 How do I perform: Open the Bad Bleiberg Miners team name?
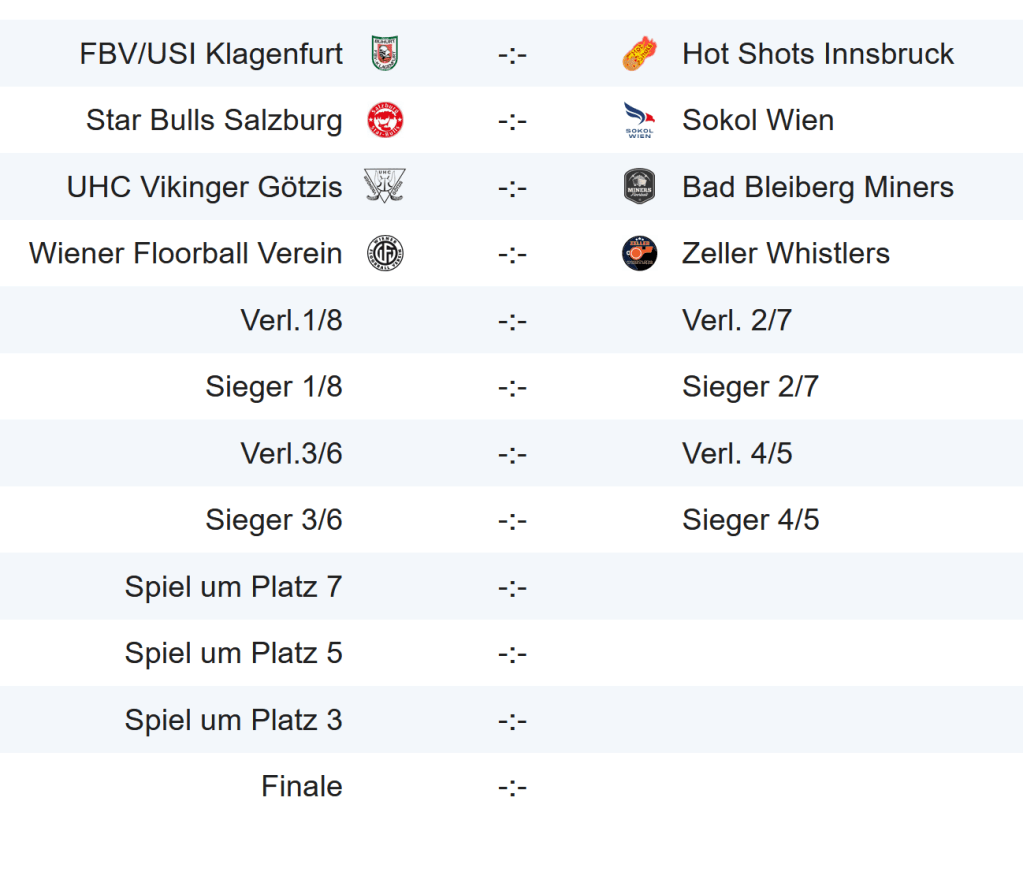(818, 187)
